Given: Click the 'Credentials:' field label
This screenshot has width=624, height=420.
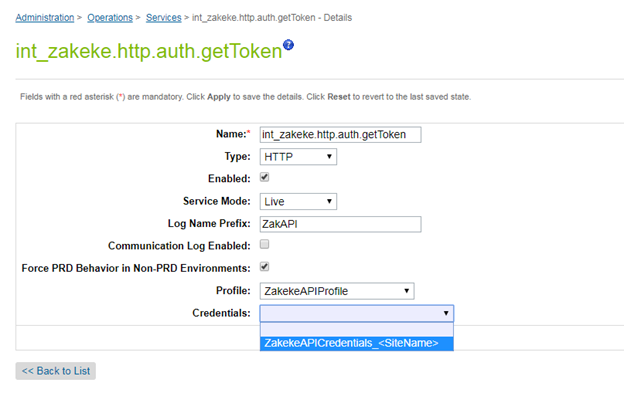Looking at the screenshot, I should (x=221, y=313).
